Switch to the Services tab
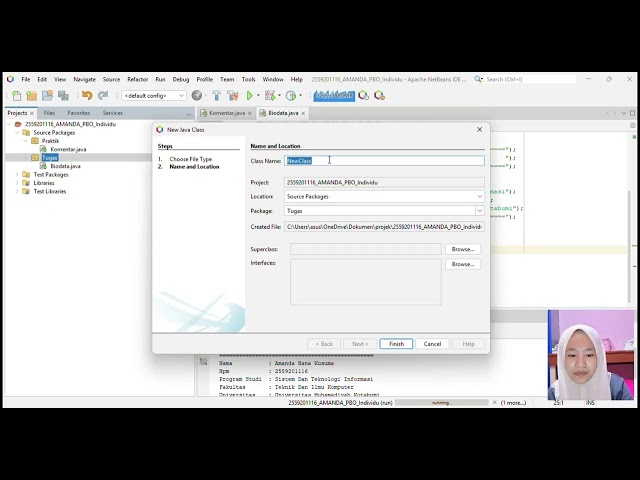This screenshot has width=640, height=480. tap(113, 113)
